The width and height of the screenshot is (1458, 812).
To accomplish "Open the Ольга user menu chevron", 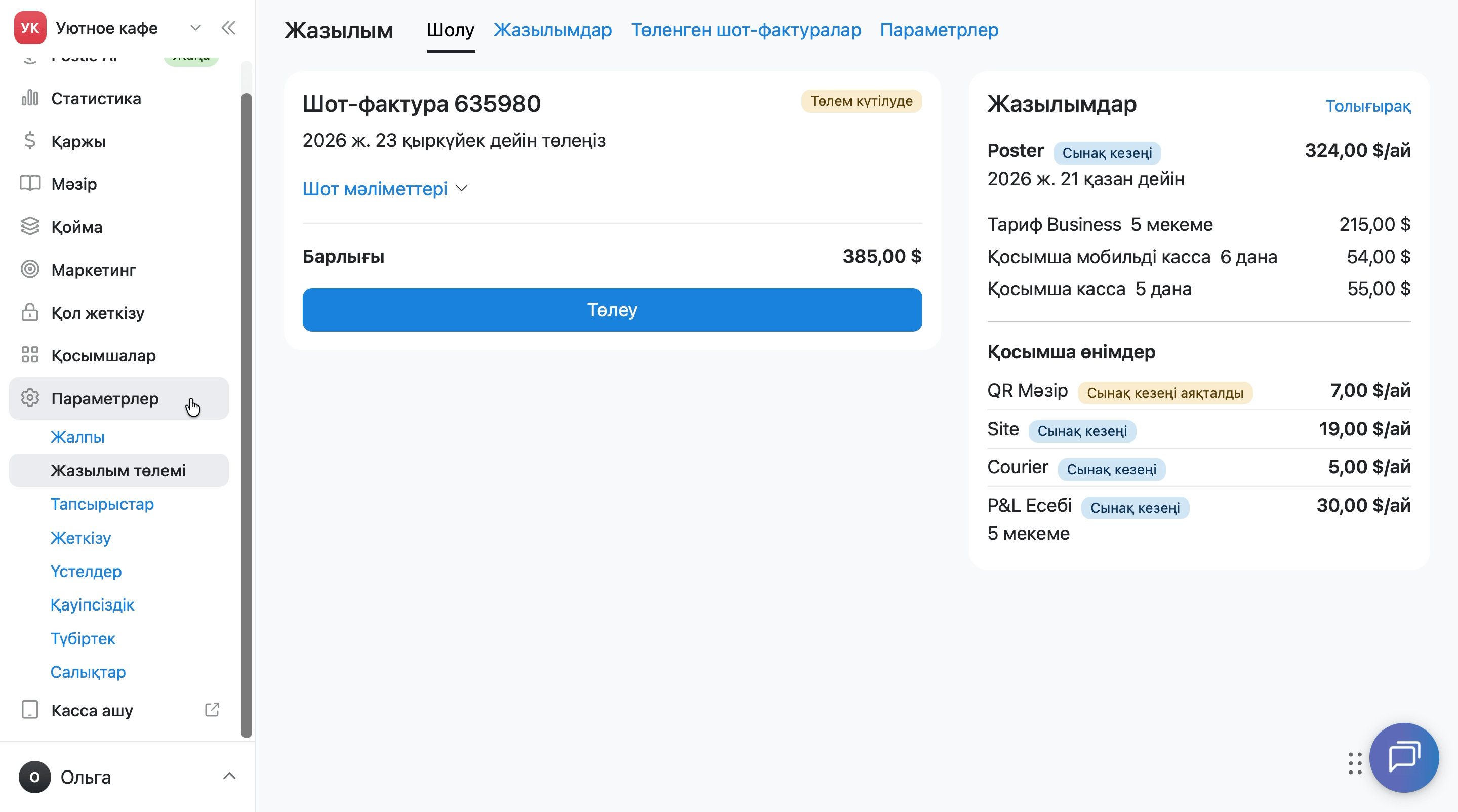I will [x=229, y=777].
